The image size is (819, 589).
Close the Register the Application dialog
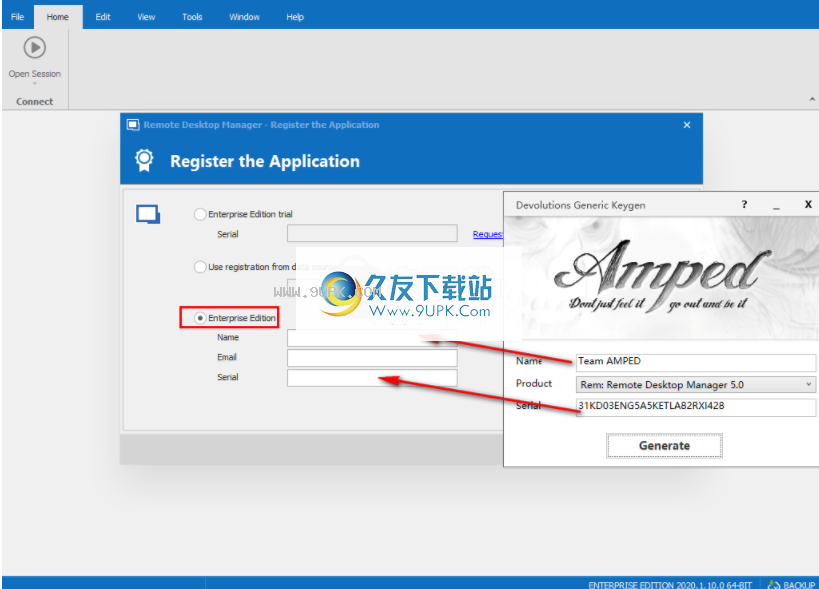tap(687, 125)
